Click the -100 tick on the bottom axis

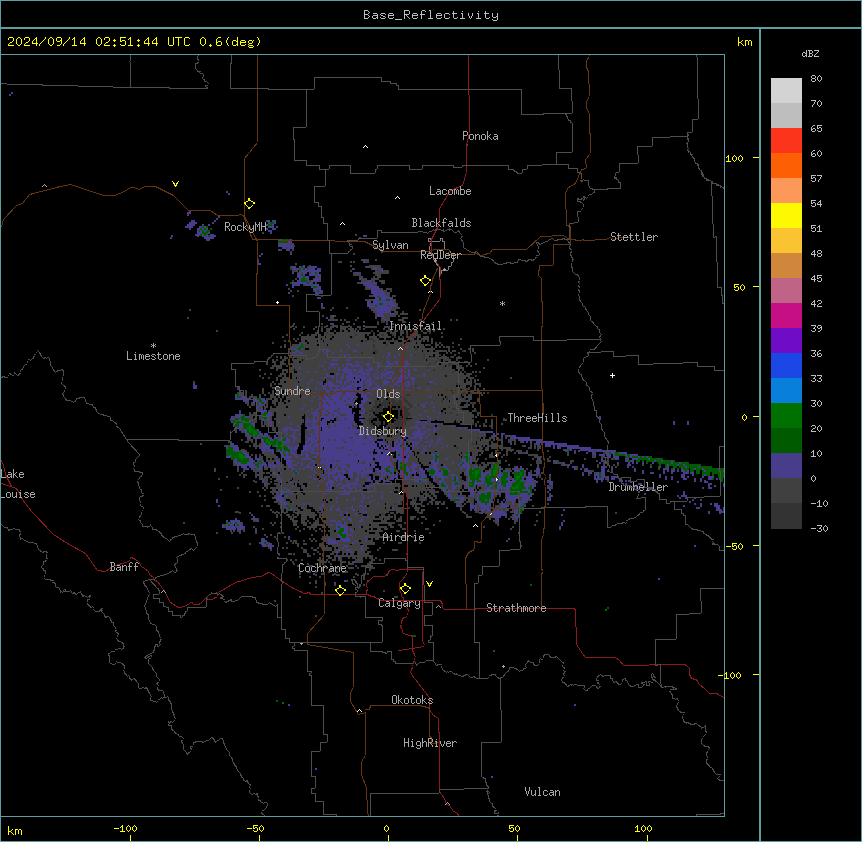point(125,828)
